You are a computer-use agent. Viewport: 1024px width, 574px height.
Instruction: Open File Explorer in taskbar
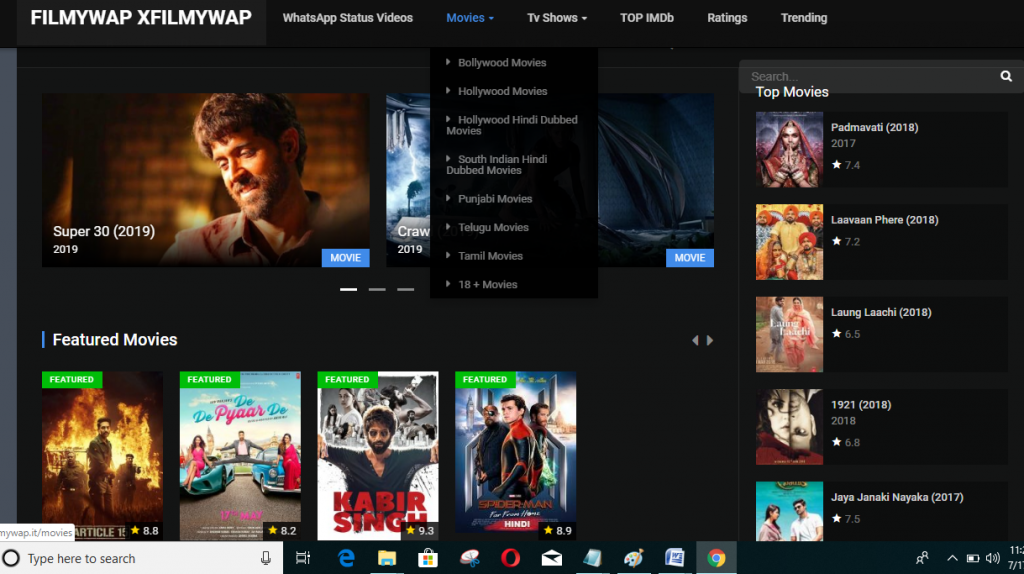387,558
